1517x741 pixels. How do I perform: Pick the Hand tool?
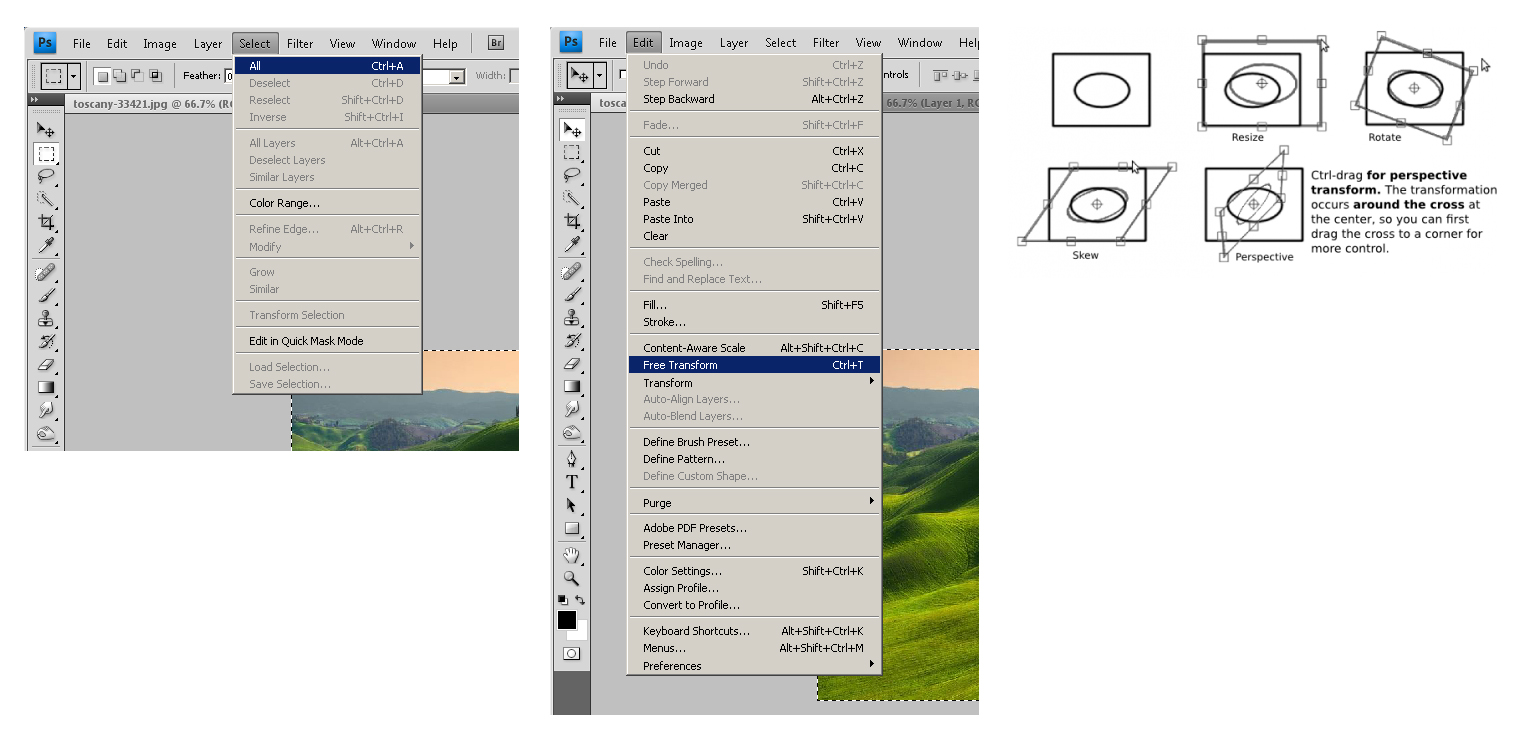pyautogui.click(x=572, y=555)
